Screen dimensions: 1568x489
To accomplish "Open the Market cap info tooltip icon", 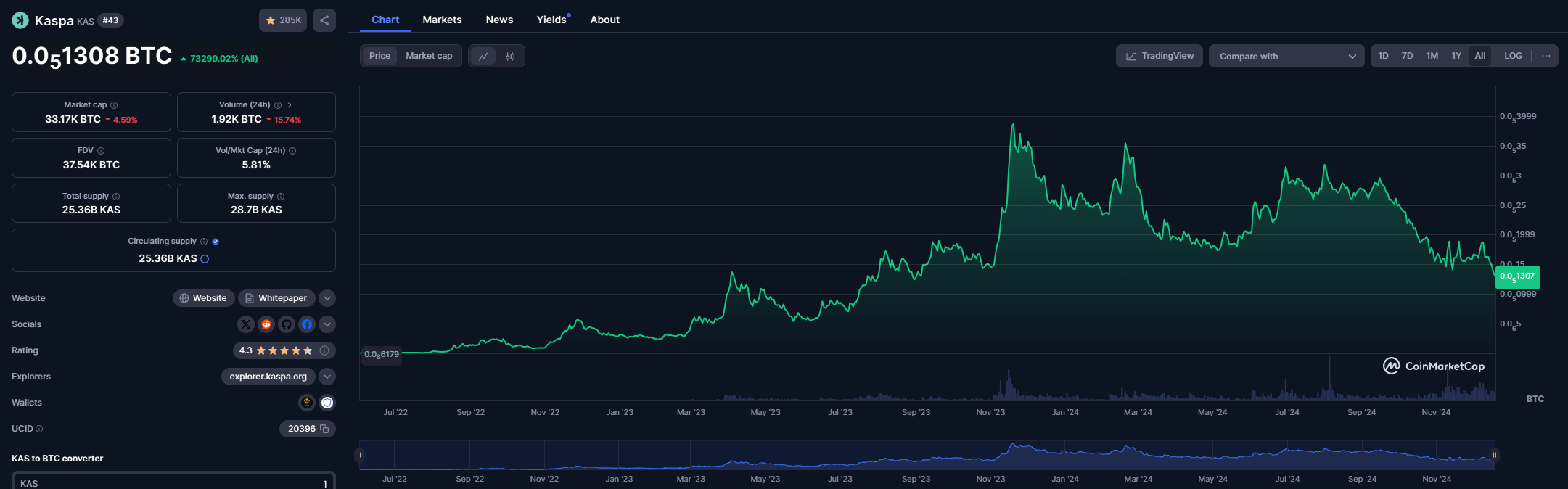I will coord(114,105).
